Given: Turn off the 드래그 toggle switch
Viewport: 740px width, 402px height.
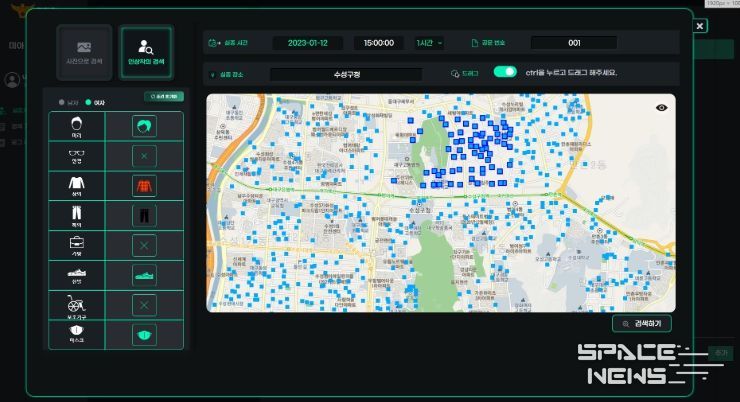Looking at the screenshot, I should (x=505, y=73).
